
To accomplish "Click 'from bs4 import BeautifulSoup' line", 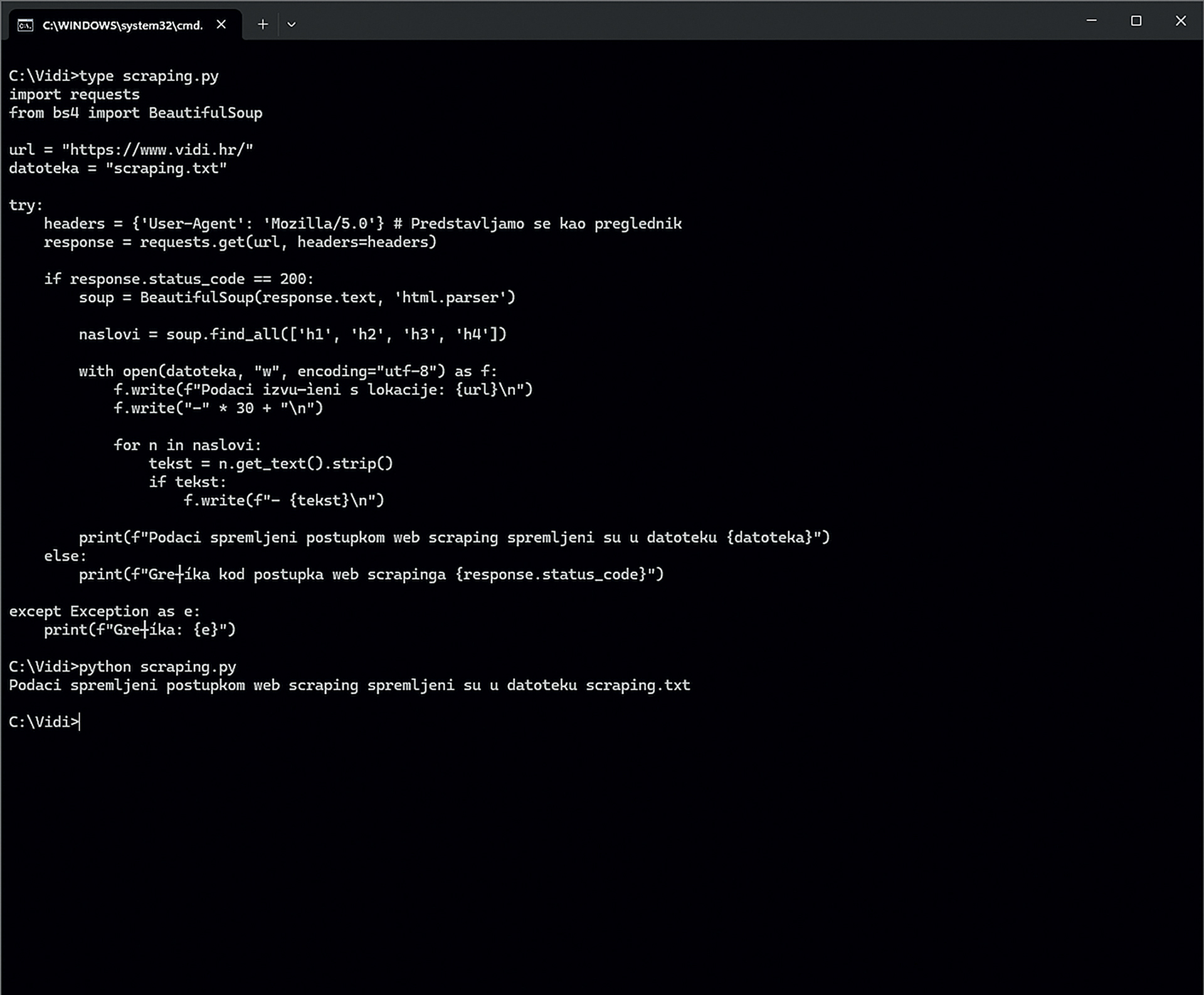I will (x=136, y=113).
